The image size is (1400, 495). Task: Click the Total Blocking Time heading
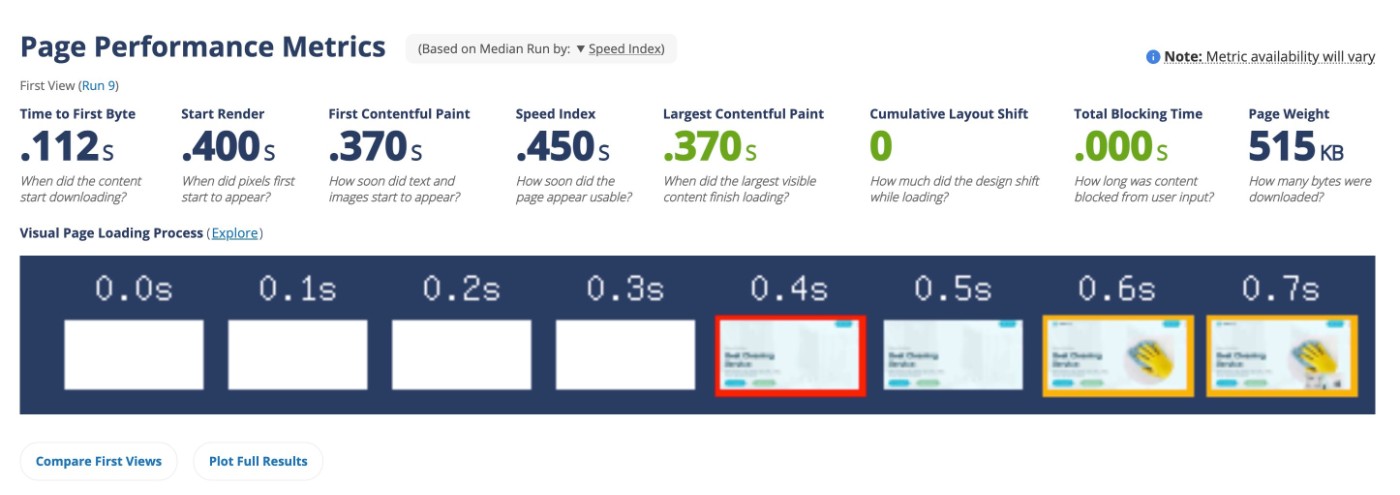1138,114
